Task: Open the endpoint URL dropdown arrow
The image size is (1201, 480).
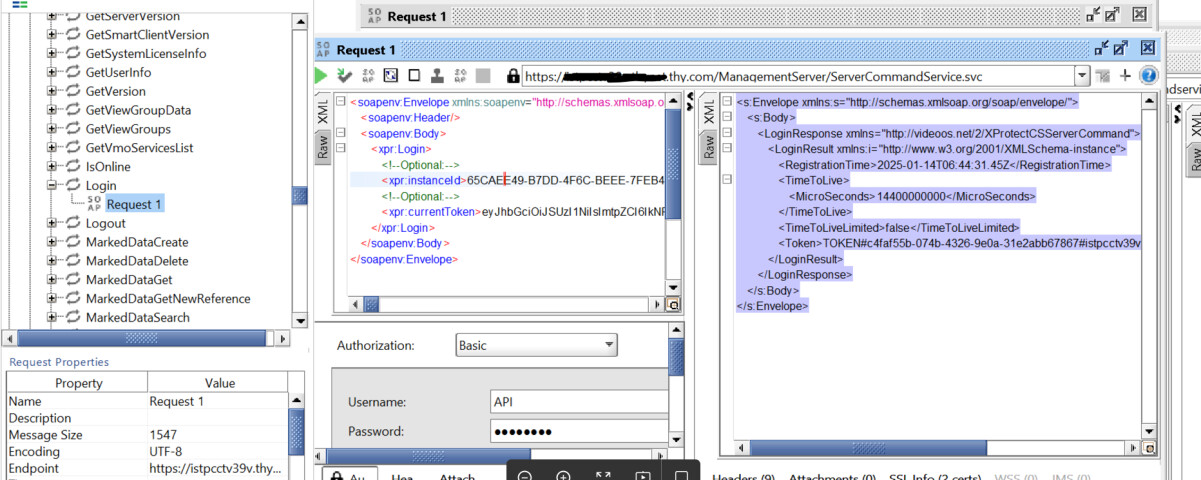Action: (1081, 76)
